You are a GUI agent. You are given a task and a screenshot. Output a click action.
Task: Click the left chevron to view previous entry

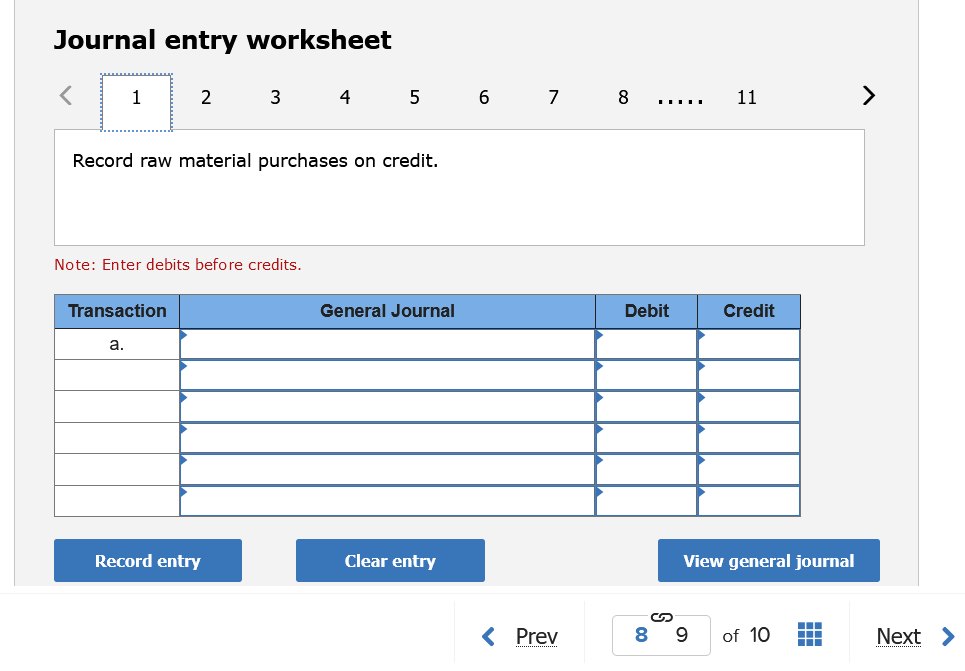click(x=64, y=95)
